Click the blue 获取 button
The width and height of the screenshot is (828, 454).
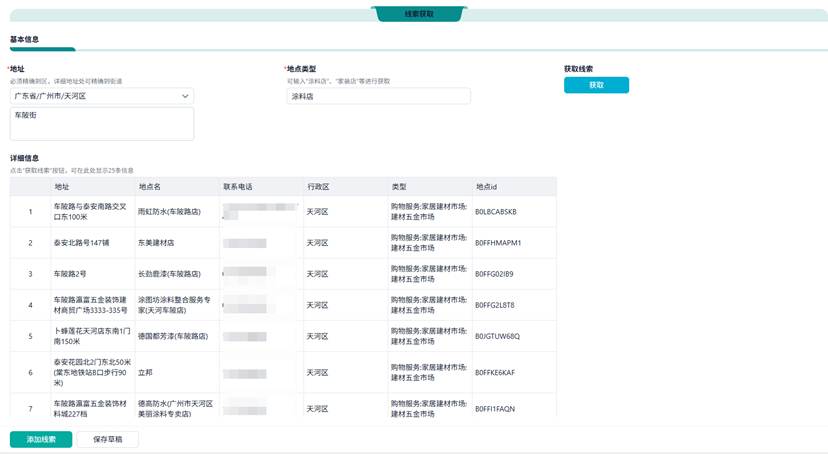click(596, 85)
